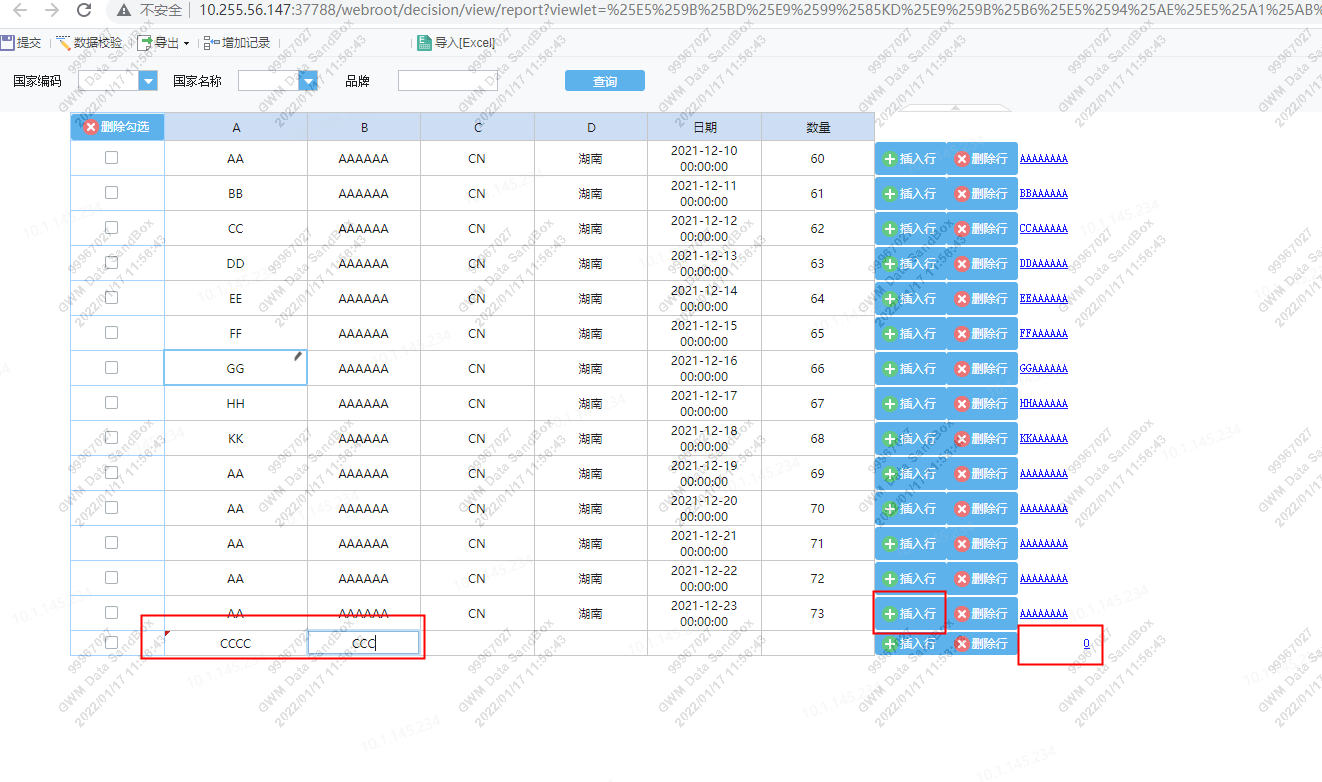Click the delete-checked (删除勾选) header button

coord(117,127)
